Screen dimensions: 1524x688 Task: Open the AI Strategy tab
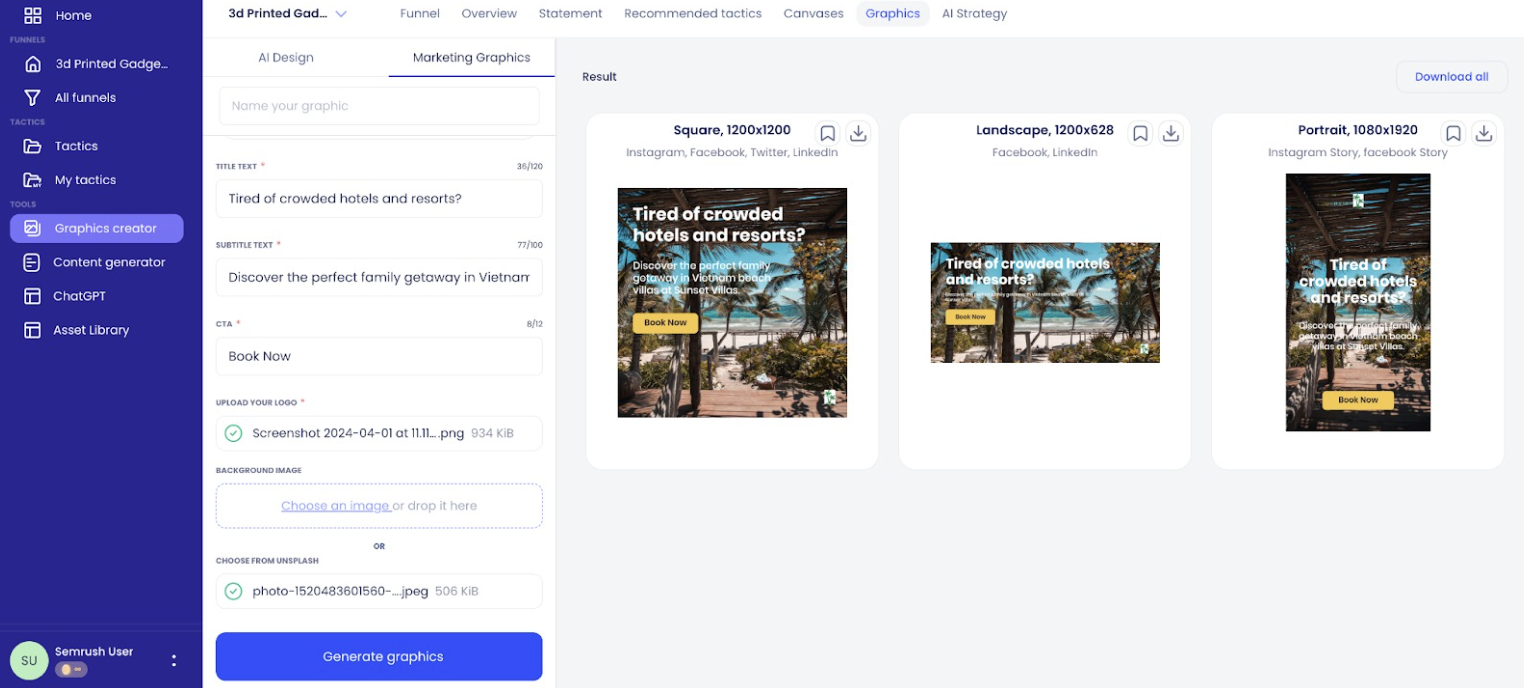click(x=974, y=13)
